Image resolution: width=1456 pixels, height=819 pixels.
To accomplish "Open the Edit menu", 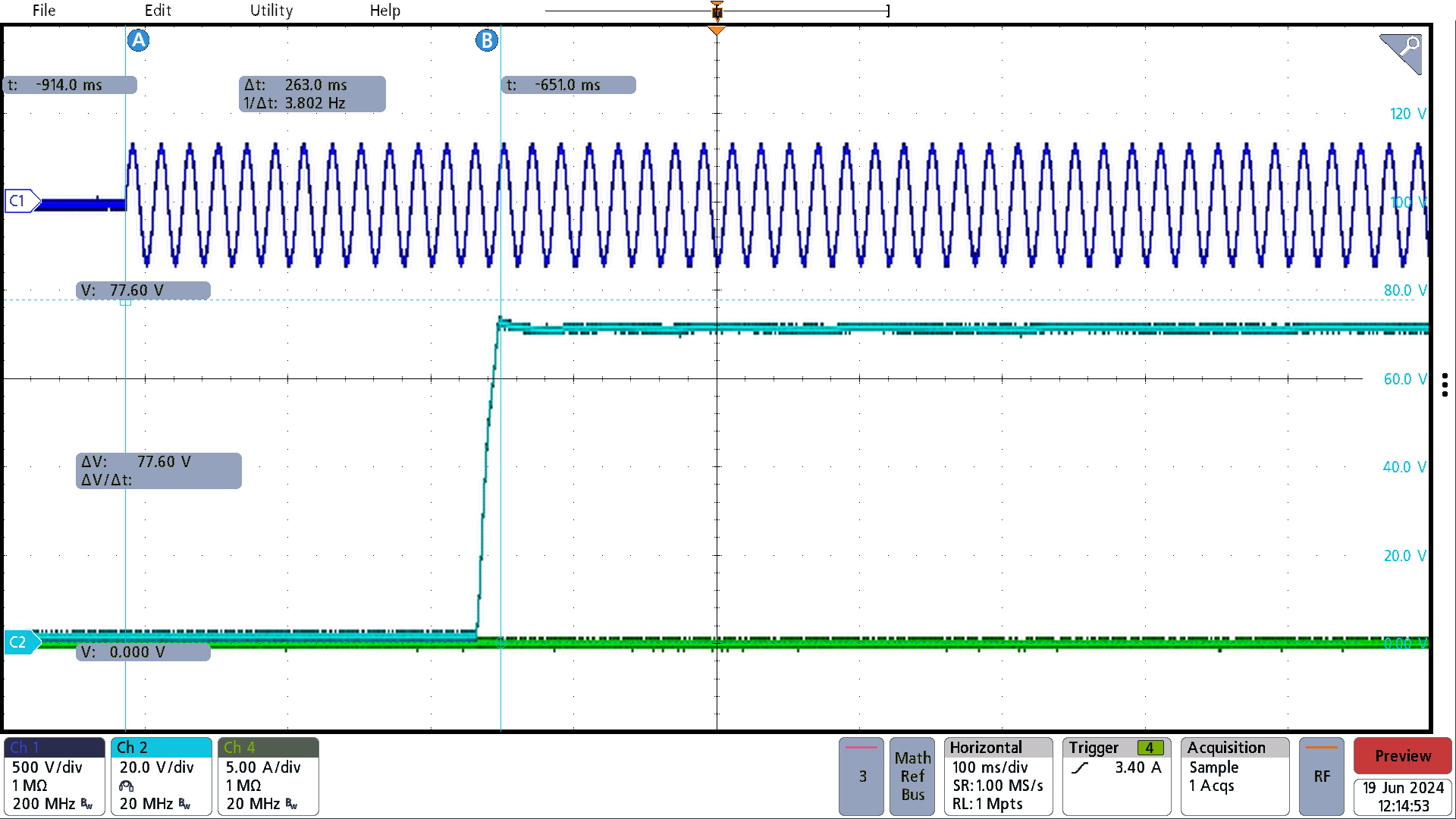I will coord(158,11).
